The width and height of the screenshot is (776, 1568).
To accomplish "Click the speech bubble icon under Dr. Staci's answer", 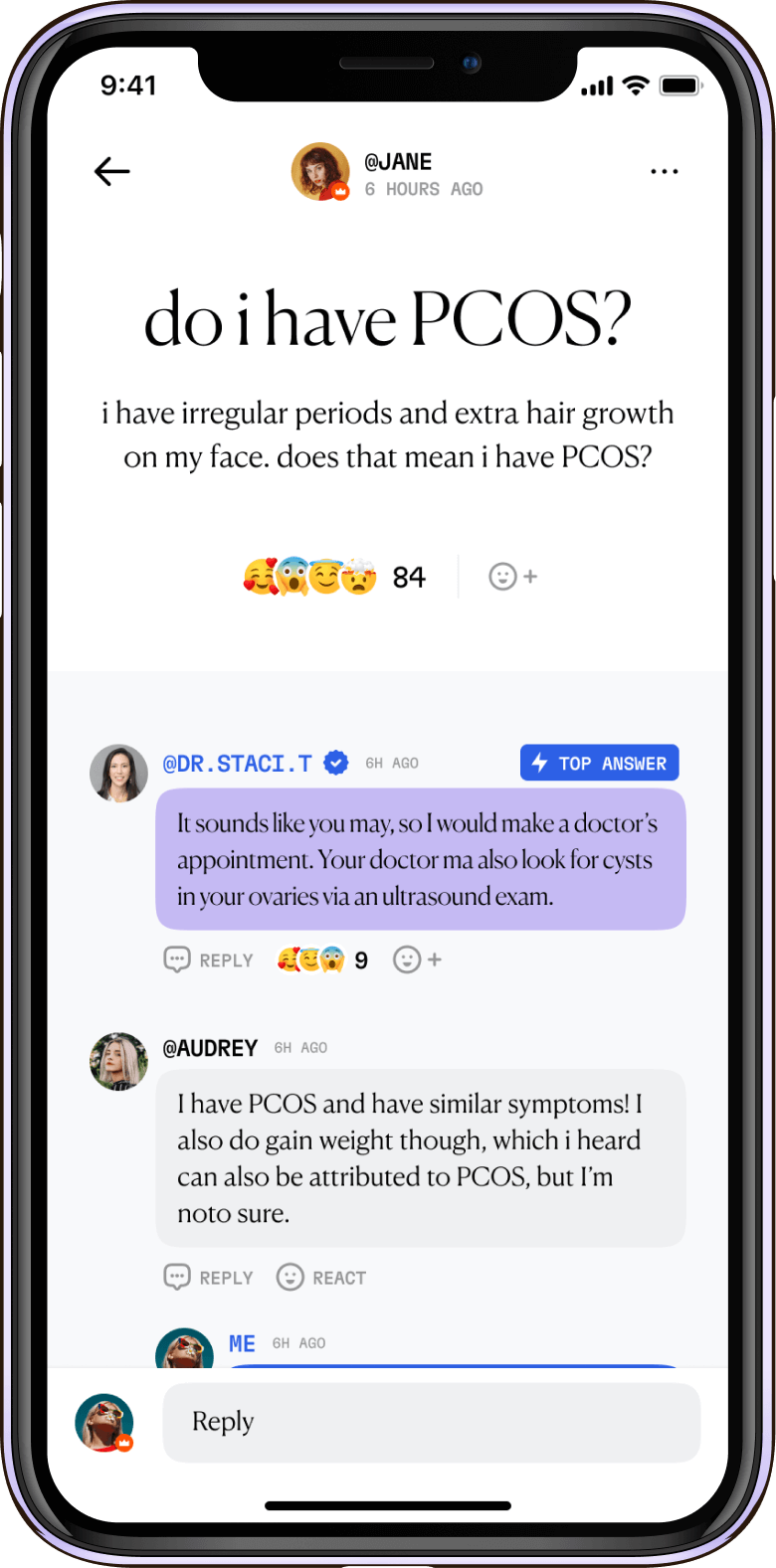I will (x=176, y=959).
